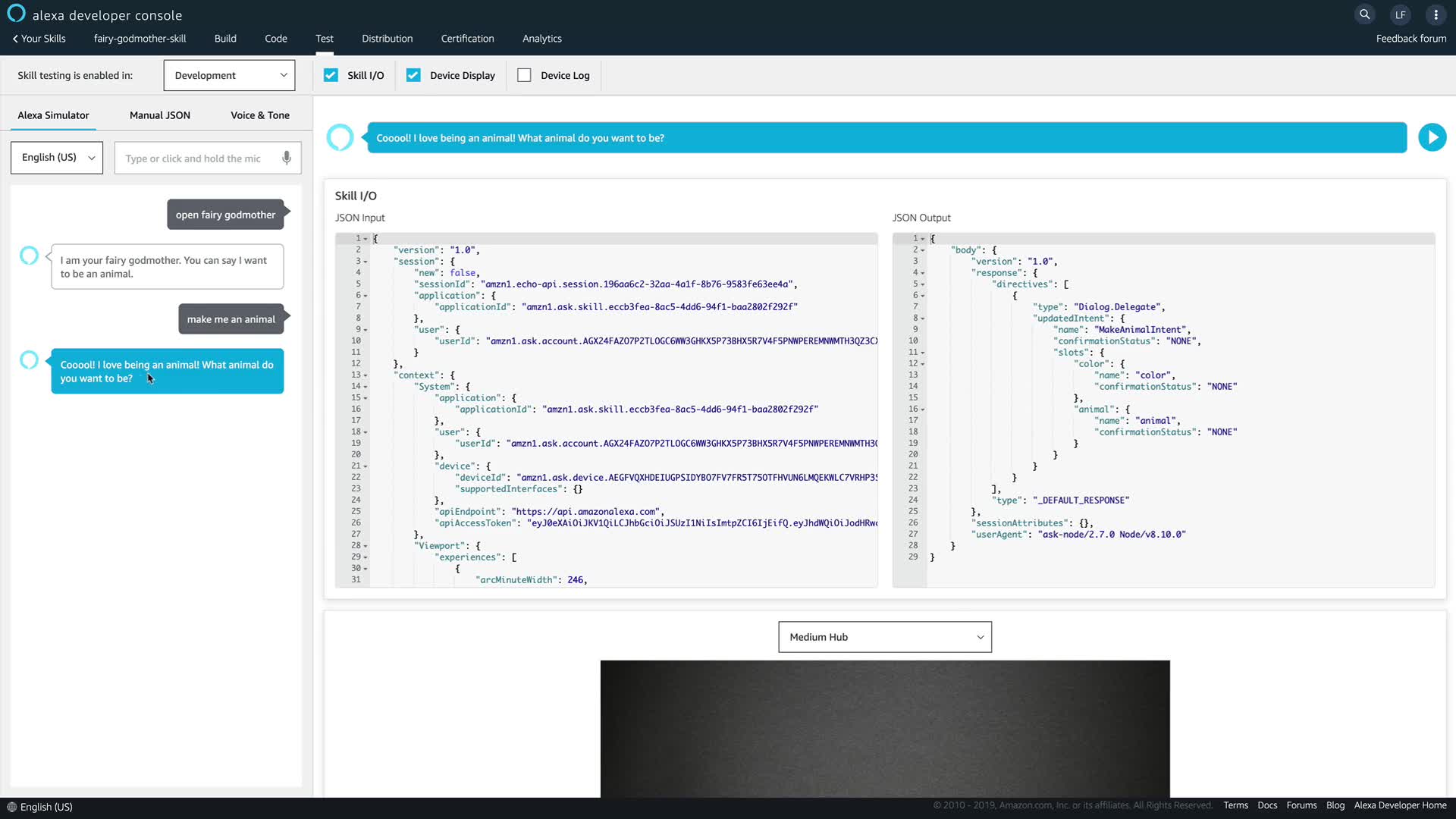Image resolution: width=1456 pixels, height=819 pixels.
Task: Click the LF user profile icon
Action: (x=1400, y=14)
